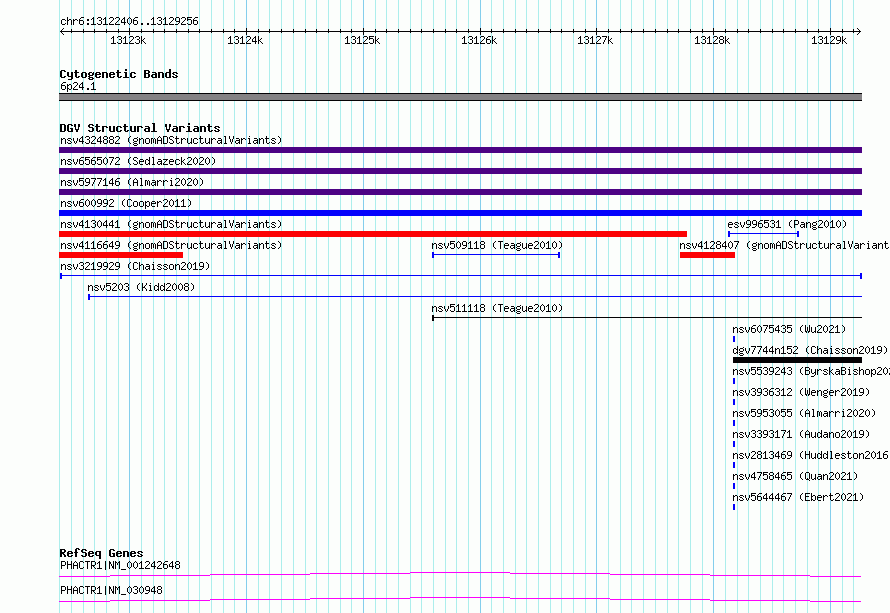Click the nsv5203 (Kidd2008) label
This screenshot has height=613, width=890.
[141, 287]
